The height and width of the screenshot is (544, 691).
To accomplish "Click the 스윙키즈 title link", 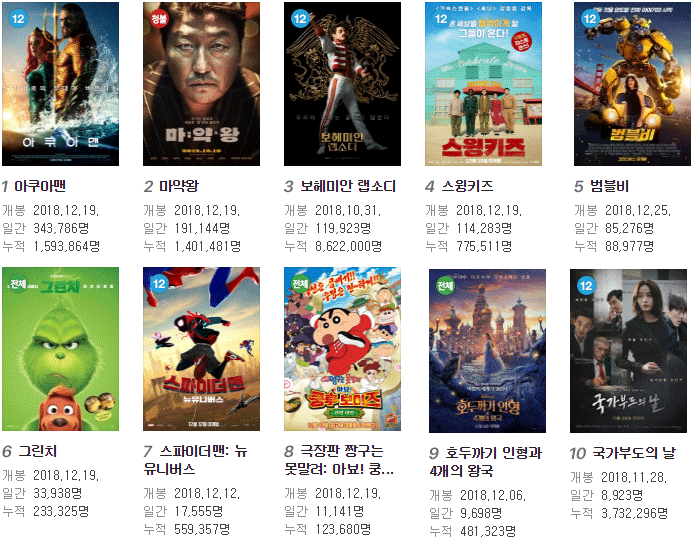I will 467,186.
